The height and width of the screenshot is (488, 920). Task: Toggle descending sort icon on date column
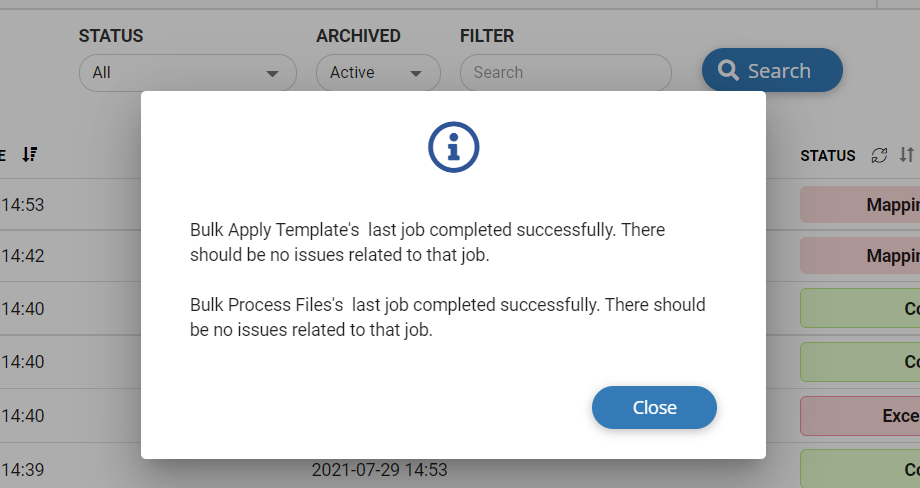coord(30,154)
